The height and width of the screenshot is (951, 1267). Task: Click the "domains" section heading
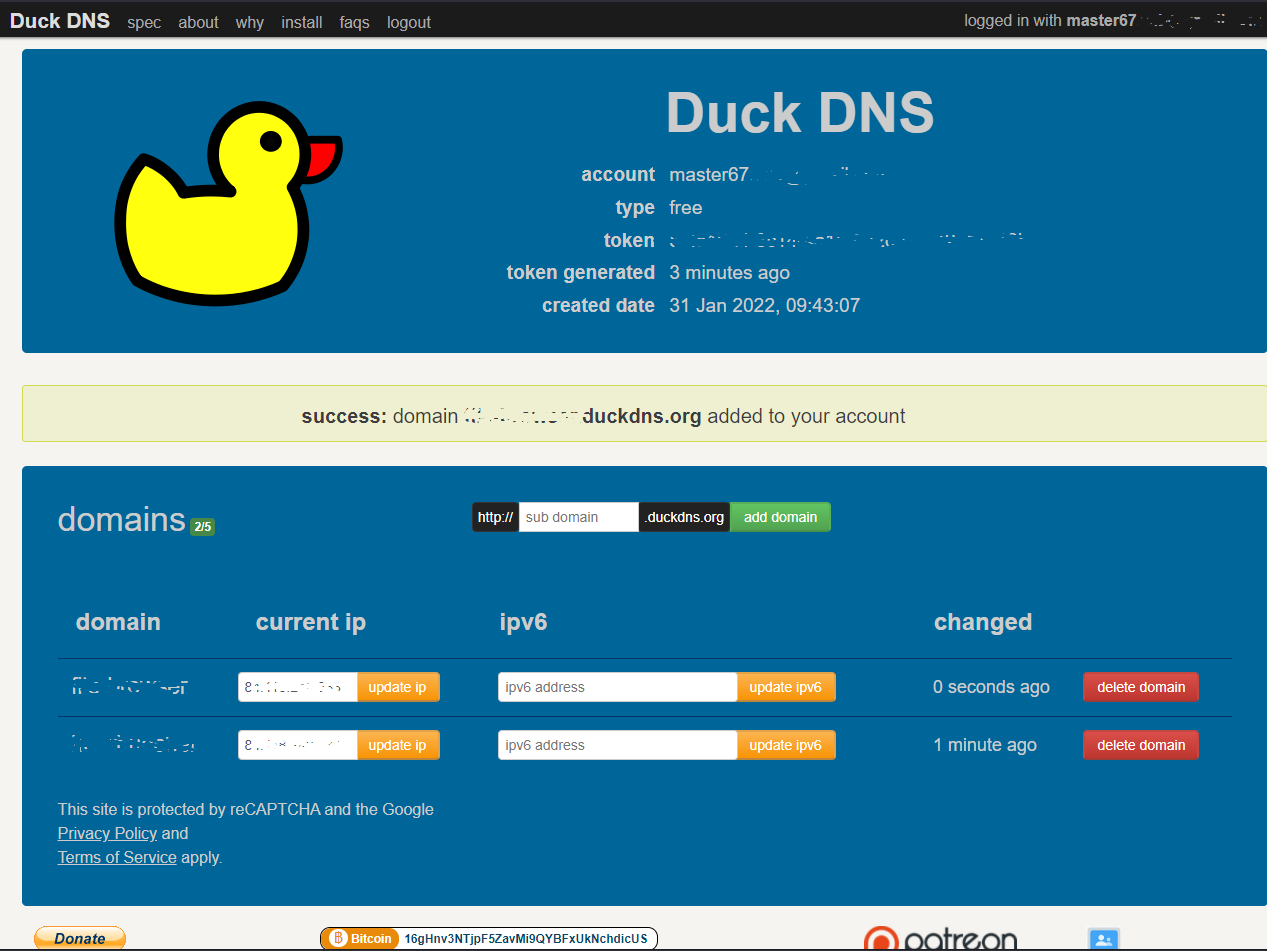pyautogui.click(x=122, y=519)
